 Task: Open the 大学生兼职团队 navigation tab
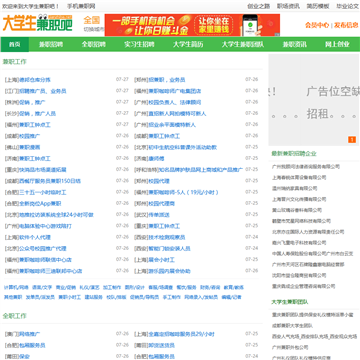pyautogui.click(x=243, y=44)
